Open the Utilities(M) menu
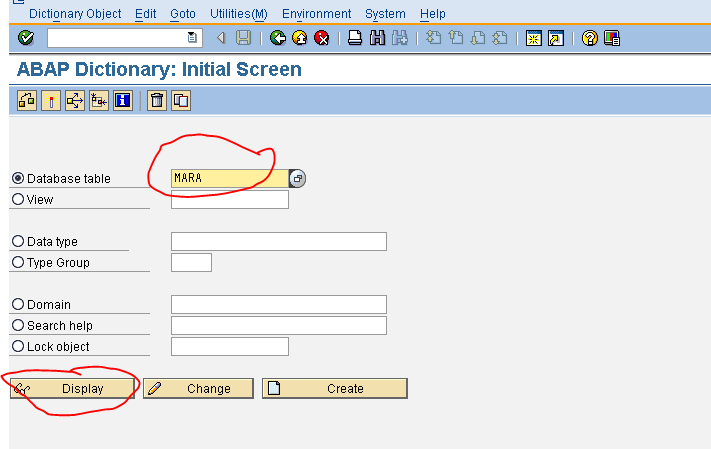 click(239, 14)
